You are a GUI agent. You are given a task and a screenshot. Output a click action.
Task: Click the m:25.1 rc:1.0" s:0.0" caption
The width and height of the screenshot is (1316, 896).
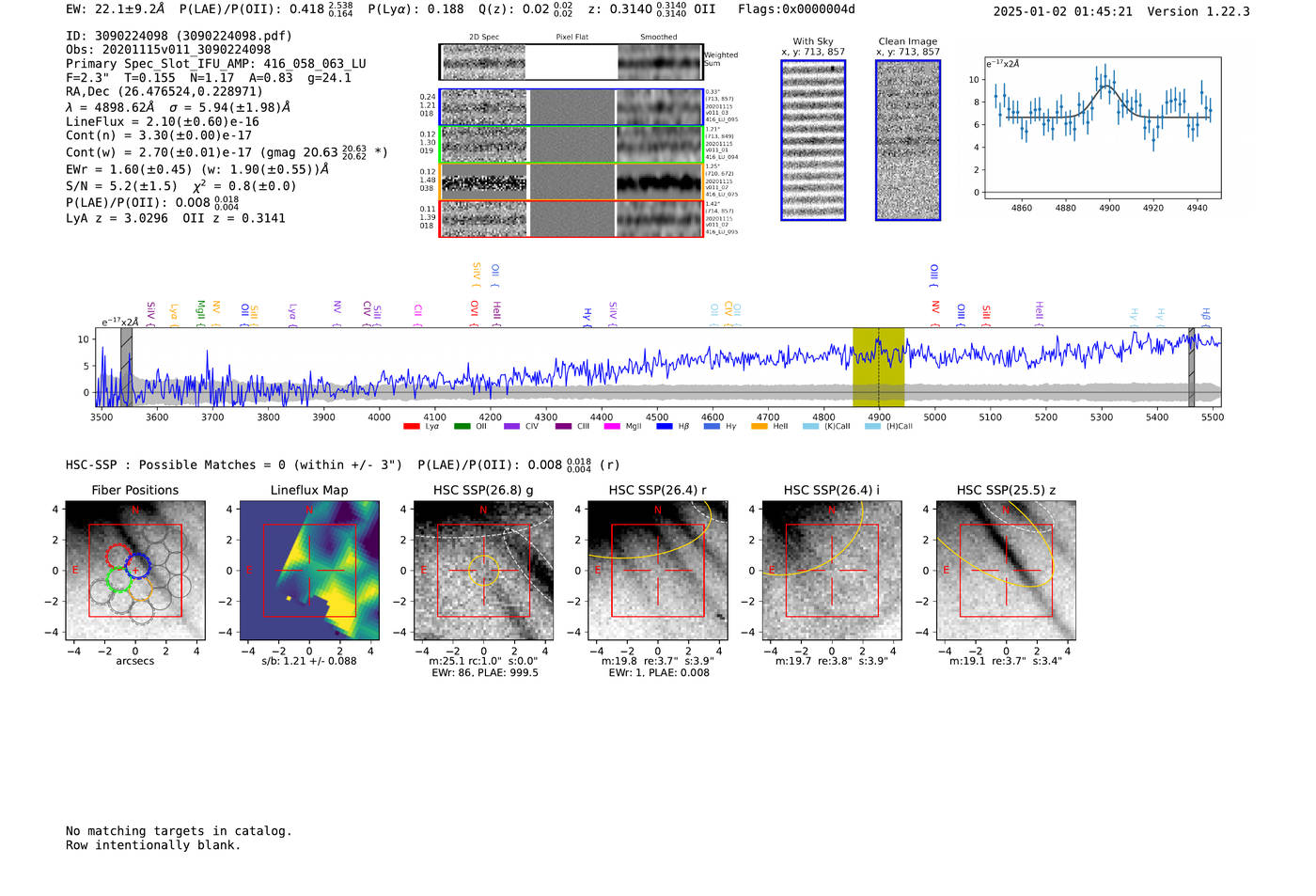click(483, 661)
